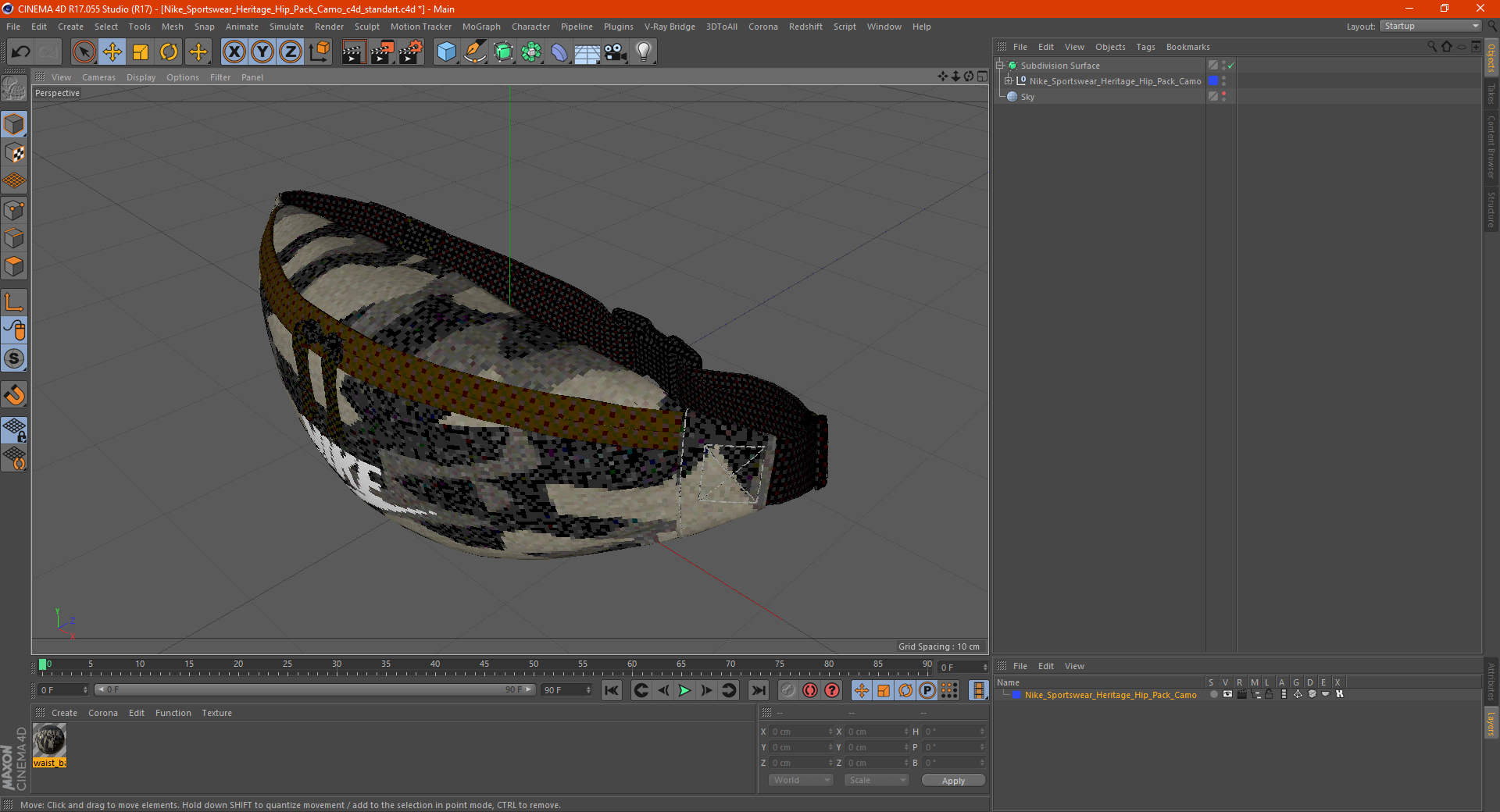This screenshot has width=1500, height=812.
Task: Add a Camera object
Action: pyautogui.click(x=616, y=52)
